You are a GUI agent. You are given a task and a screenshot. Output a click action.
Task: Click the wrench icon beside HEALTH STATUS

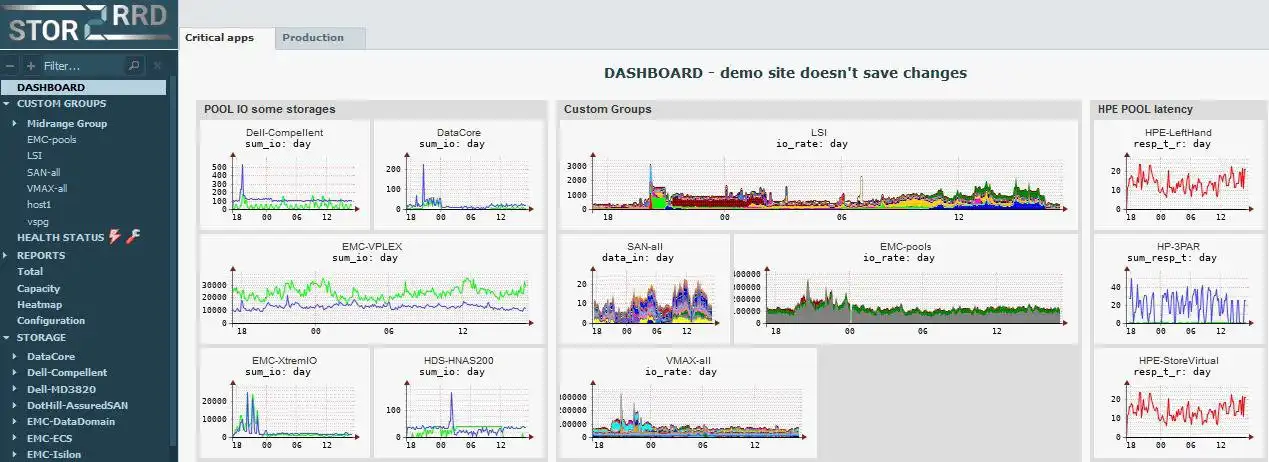pos(132,237)
